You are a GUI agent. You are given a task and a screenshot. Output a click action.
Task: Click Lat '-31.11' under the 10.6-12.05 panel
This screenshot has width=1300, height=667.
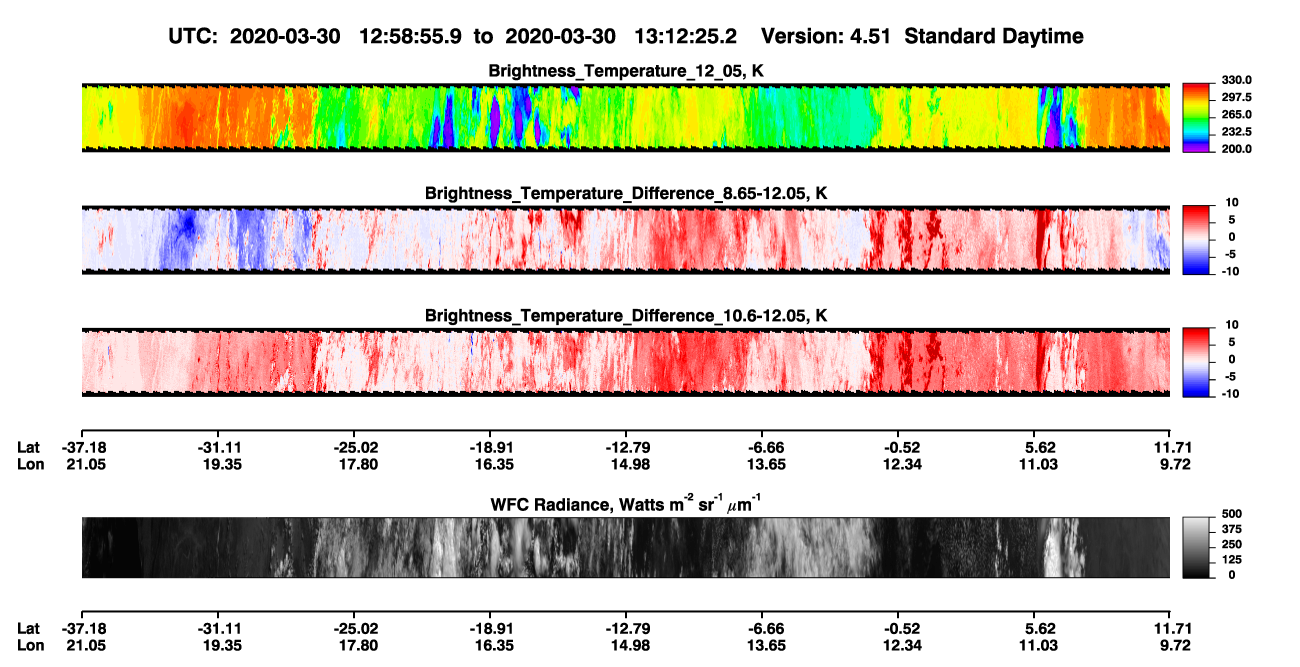pos(218,447)
